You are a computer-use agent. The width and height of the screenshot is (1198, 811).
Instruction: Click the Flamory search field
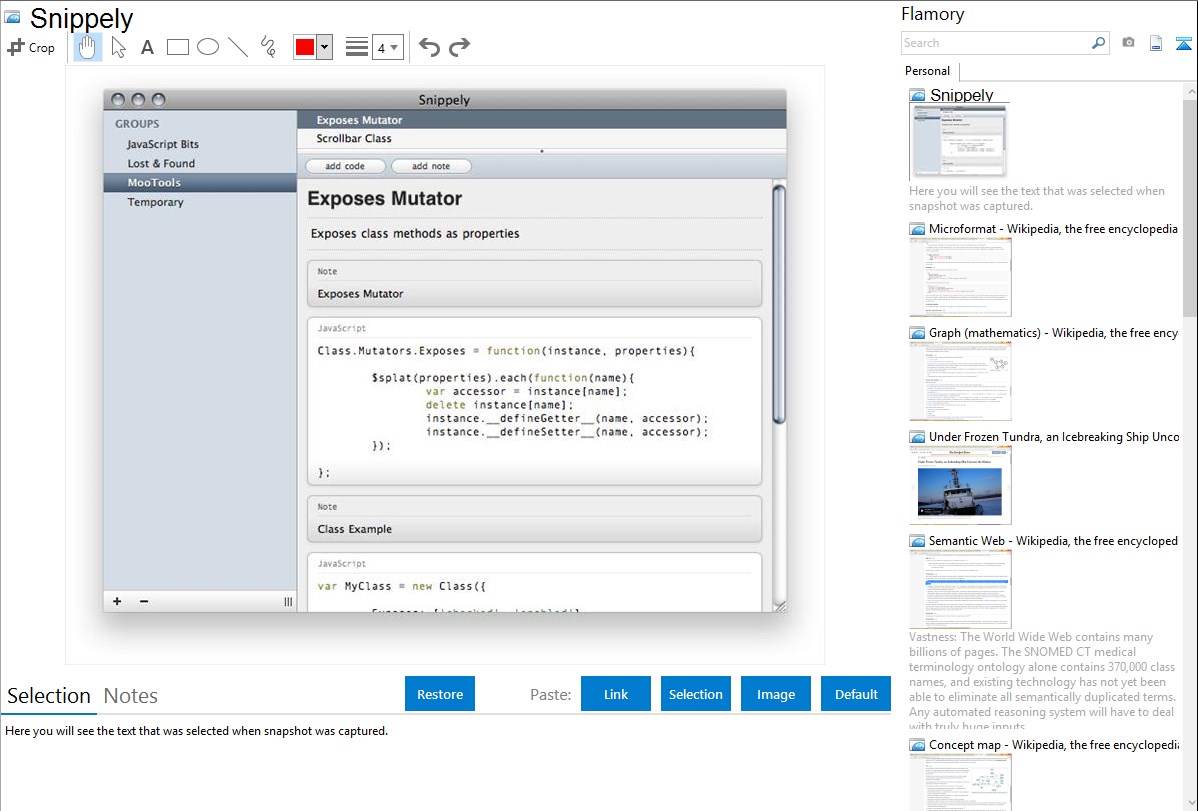point(996,43)
